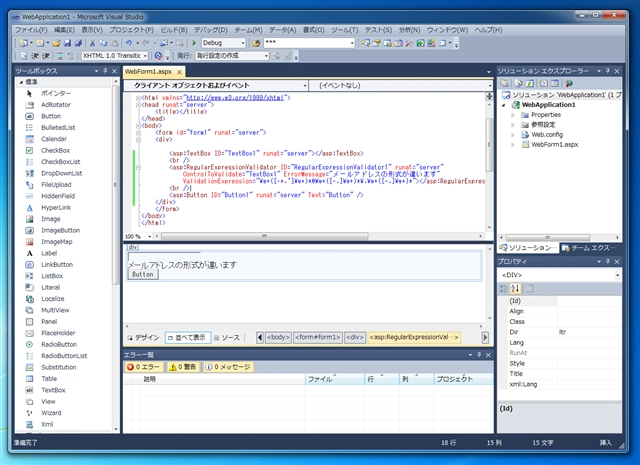
Task: Open the XHTML 1.0 Transitional dropdown
Action: click(x=145, y=56)
